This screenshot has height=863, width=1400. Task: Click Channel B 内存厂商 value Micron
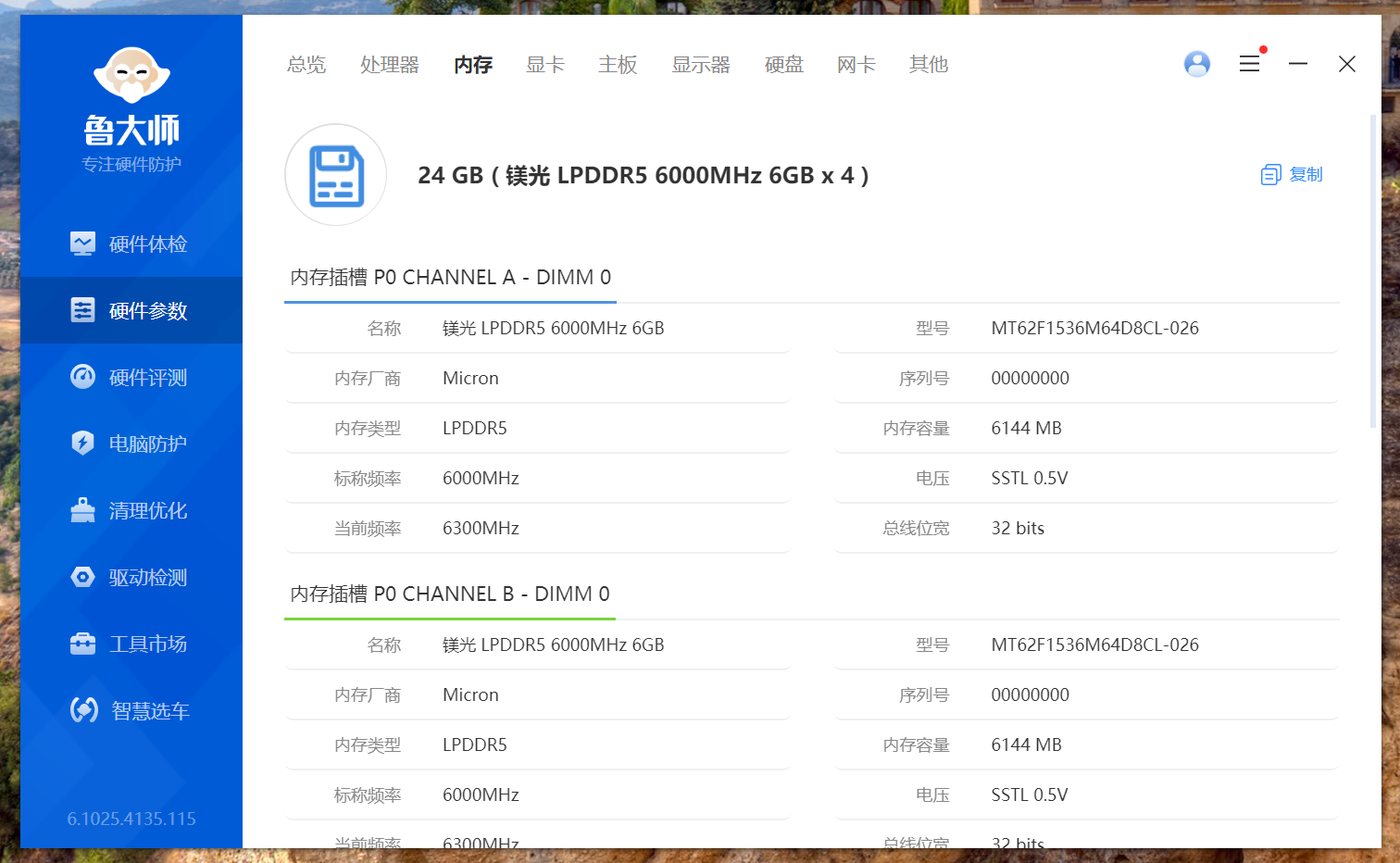click(470, 694)
